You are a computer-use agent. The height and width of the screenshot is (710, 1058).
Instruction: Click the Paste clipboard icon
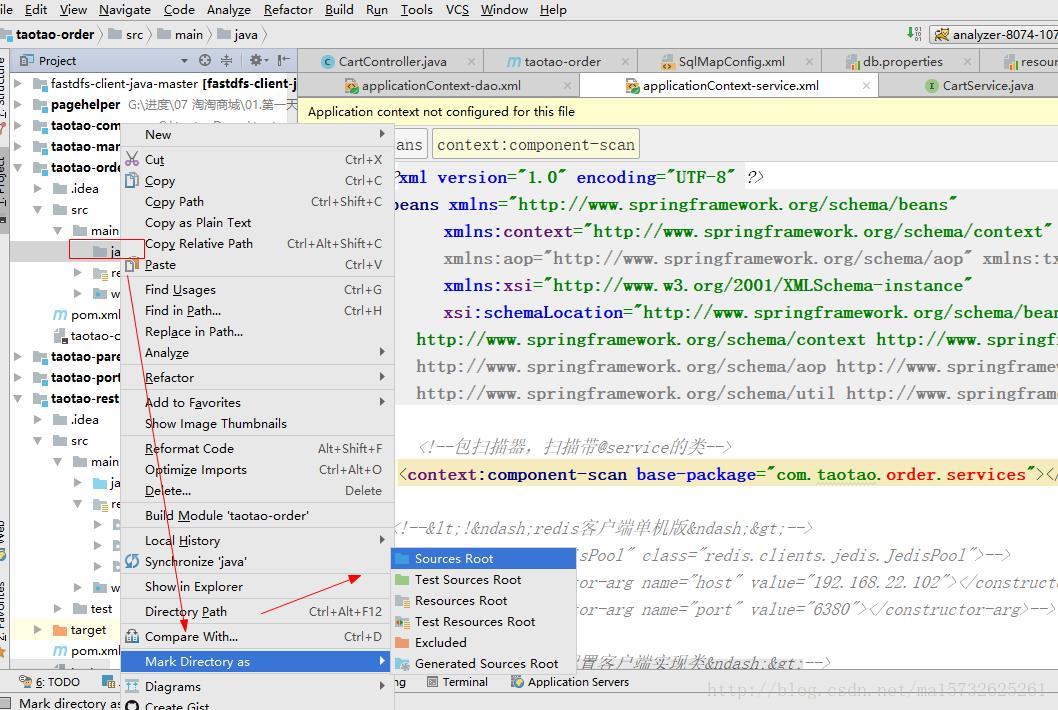(132, 265)
